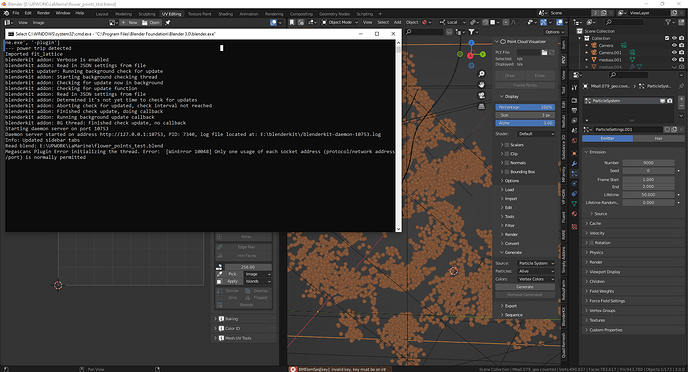Open the Source dropdown showing Particle System
The image size is (690, 372).
pos(536,263)
